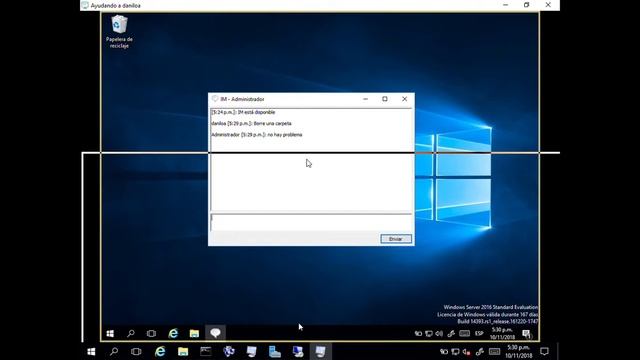
Task: Click touch keyboard icon in the remote desktop tray
Action: point(464,333)
